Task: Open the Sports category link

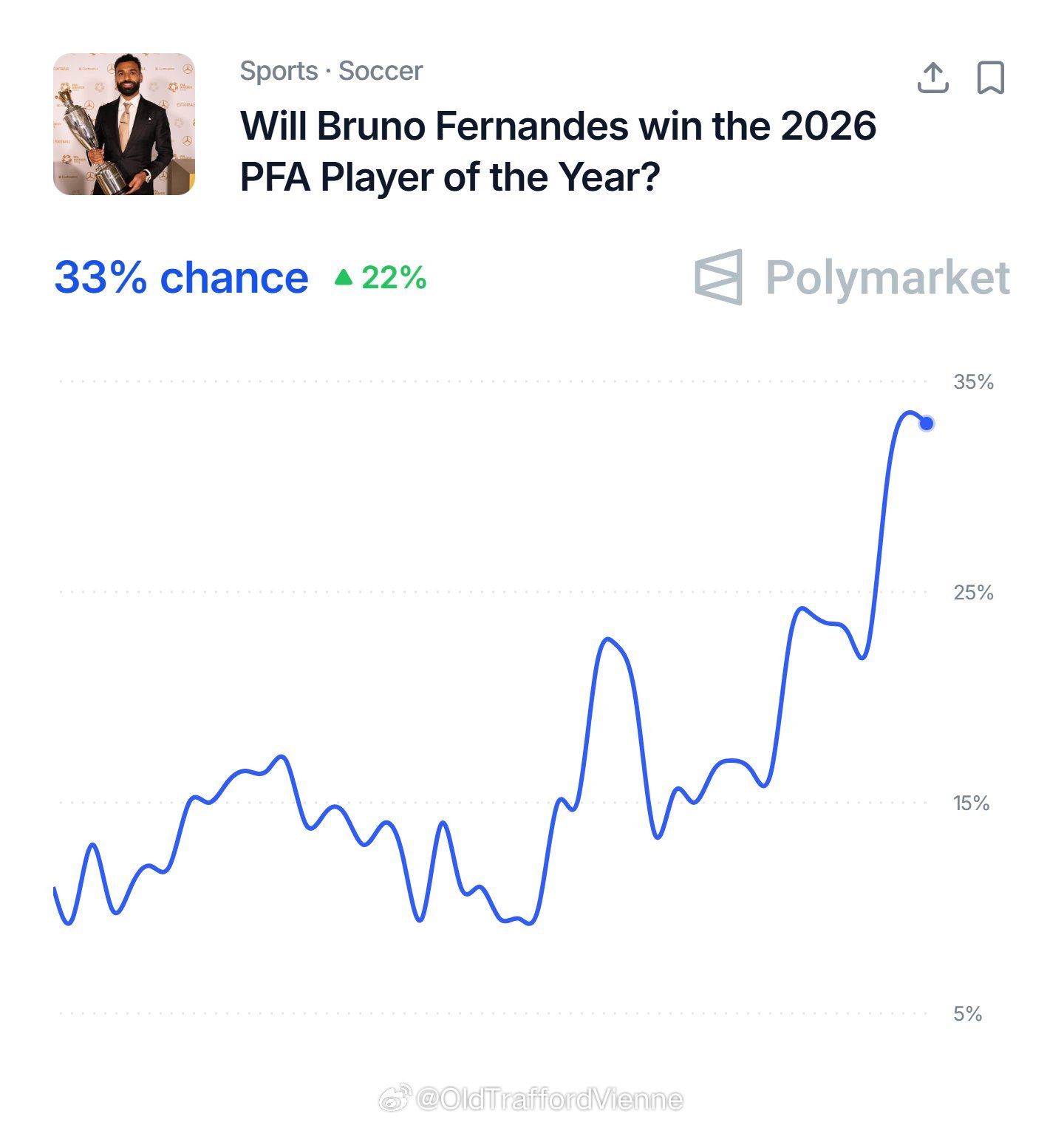Action: [x=279, y=71]
